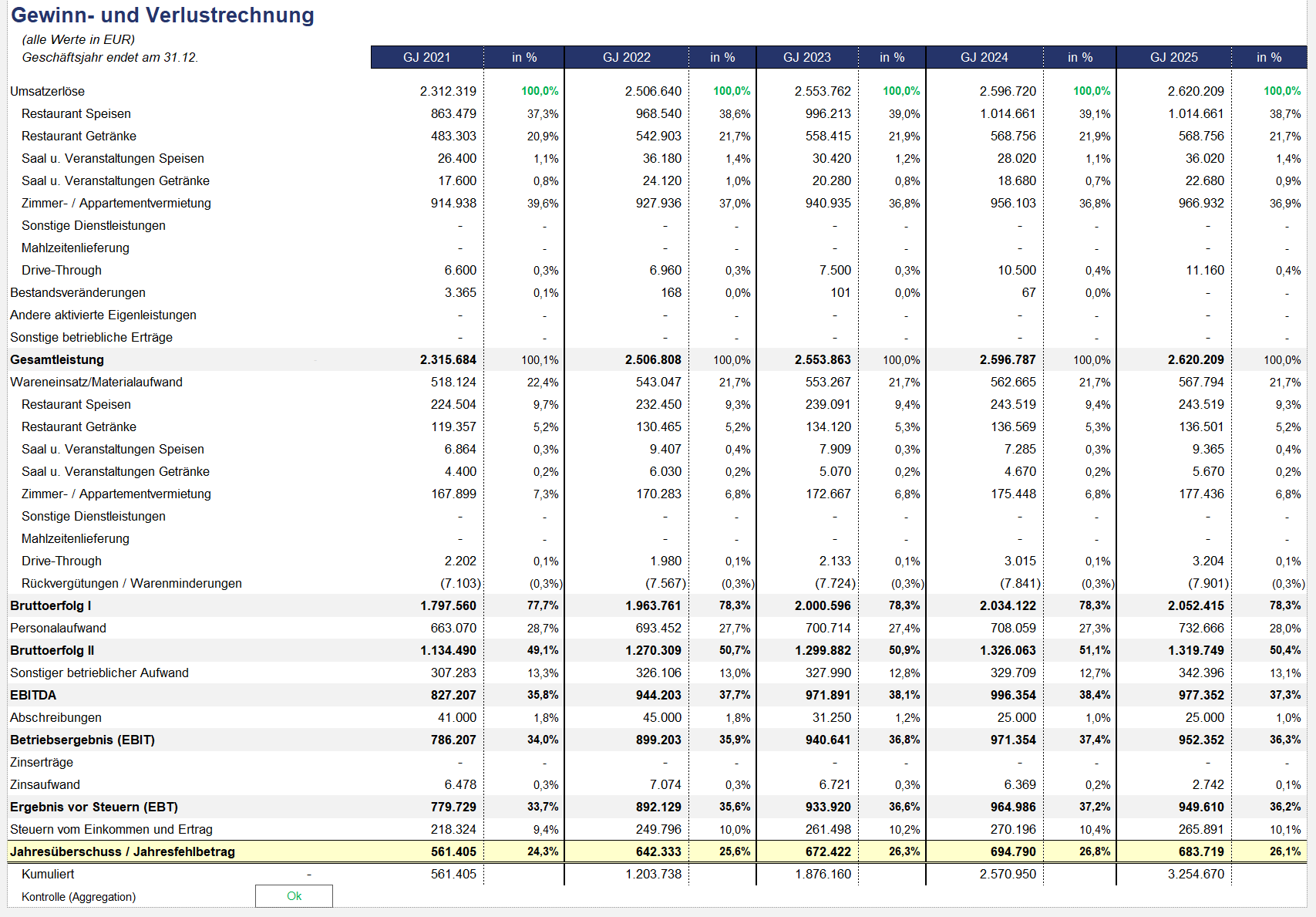1316x917 pixels.
Task: Select Bestandsveränderungen value 3.365
Action: 460,292
